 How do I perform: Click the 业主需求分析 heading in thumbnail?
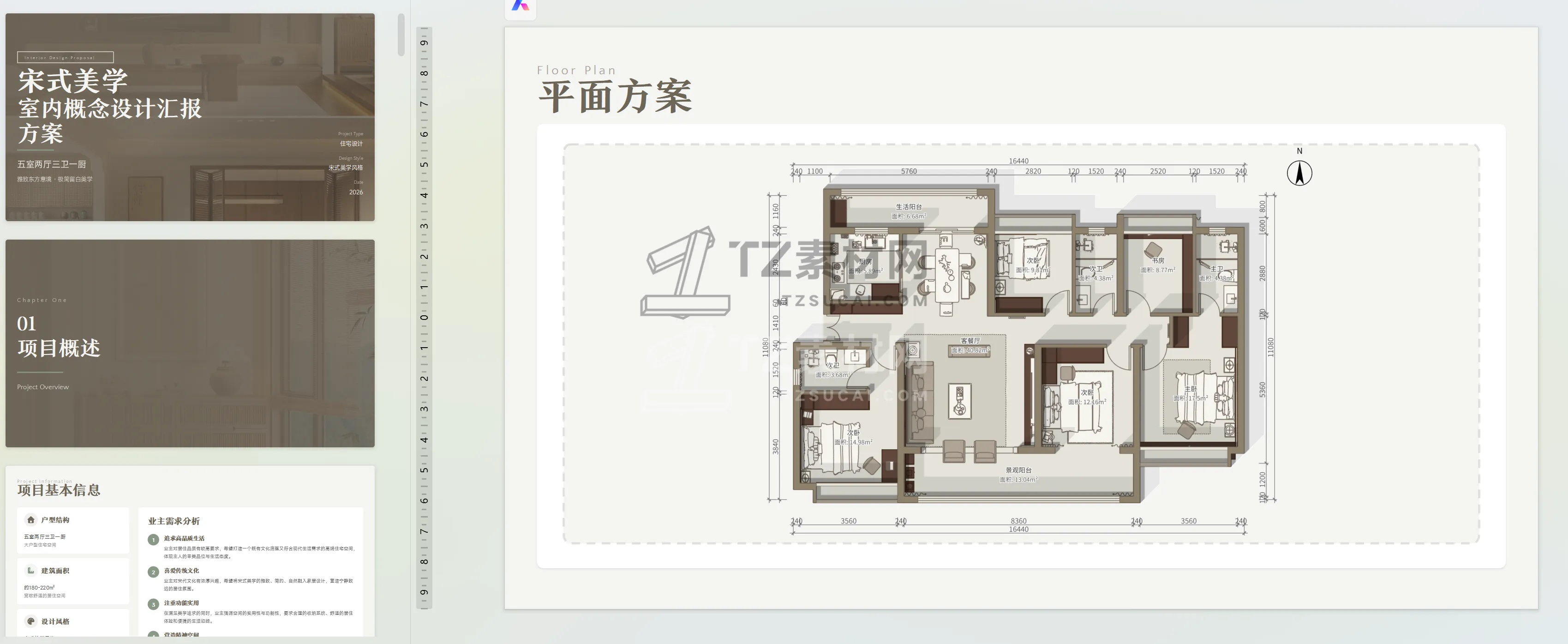174,521
